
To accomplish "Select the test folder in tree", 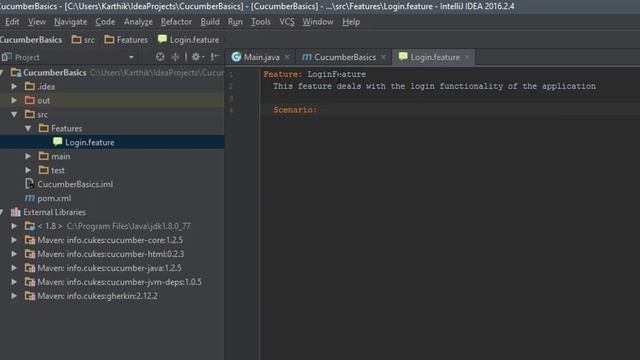I will click(x=58, y=170).
